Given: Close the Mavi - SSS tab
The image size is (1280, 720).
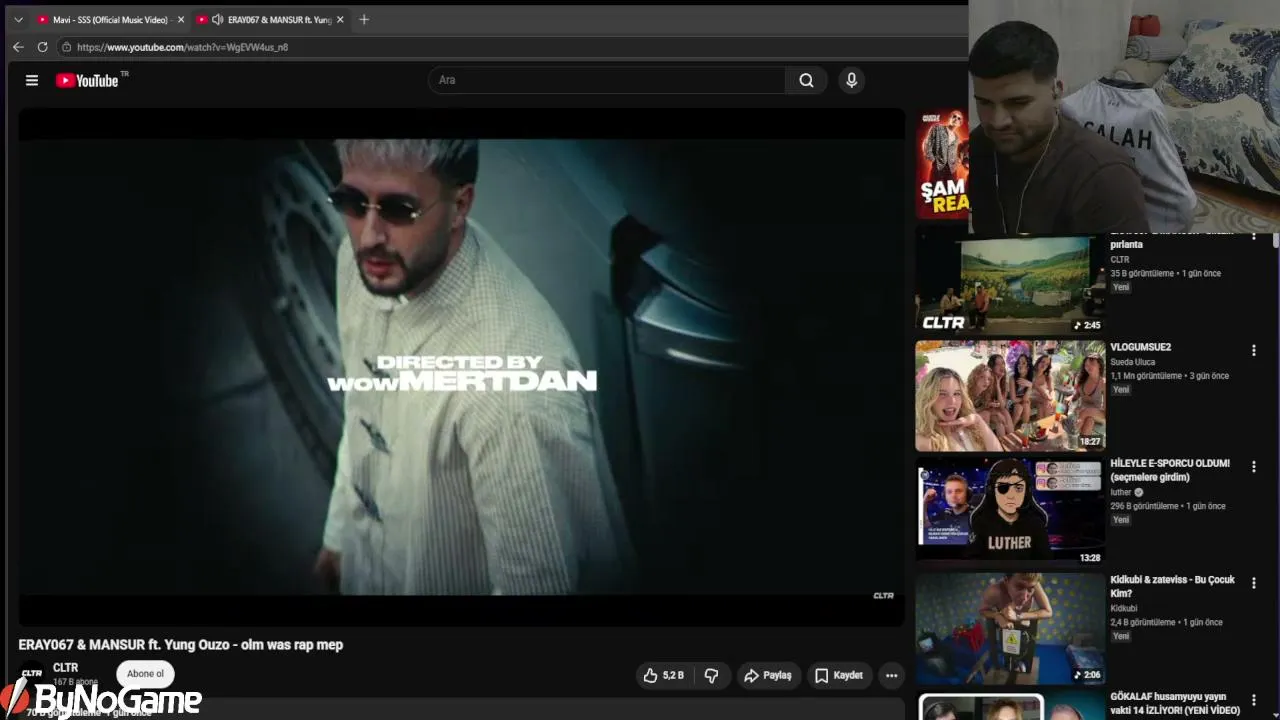Looking at the screenshot, I should [181, 19].
